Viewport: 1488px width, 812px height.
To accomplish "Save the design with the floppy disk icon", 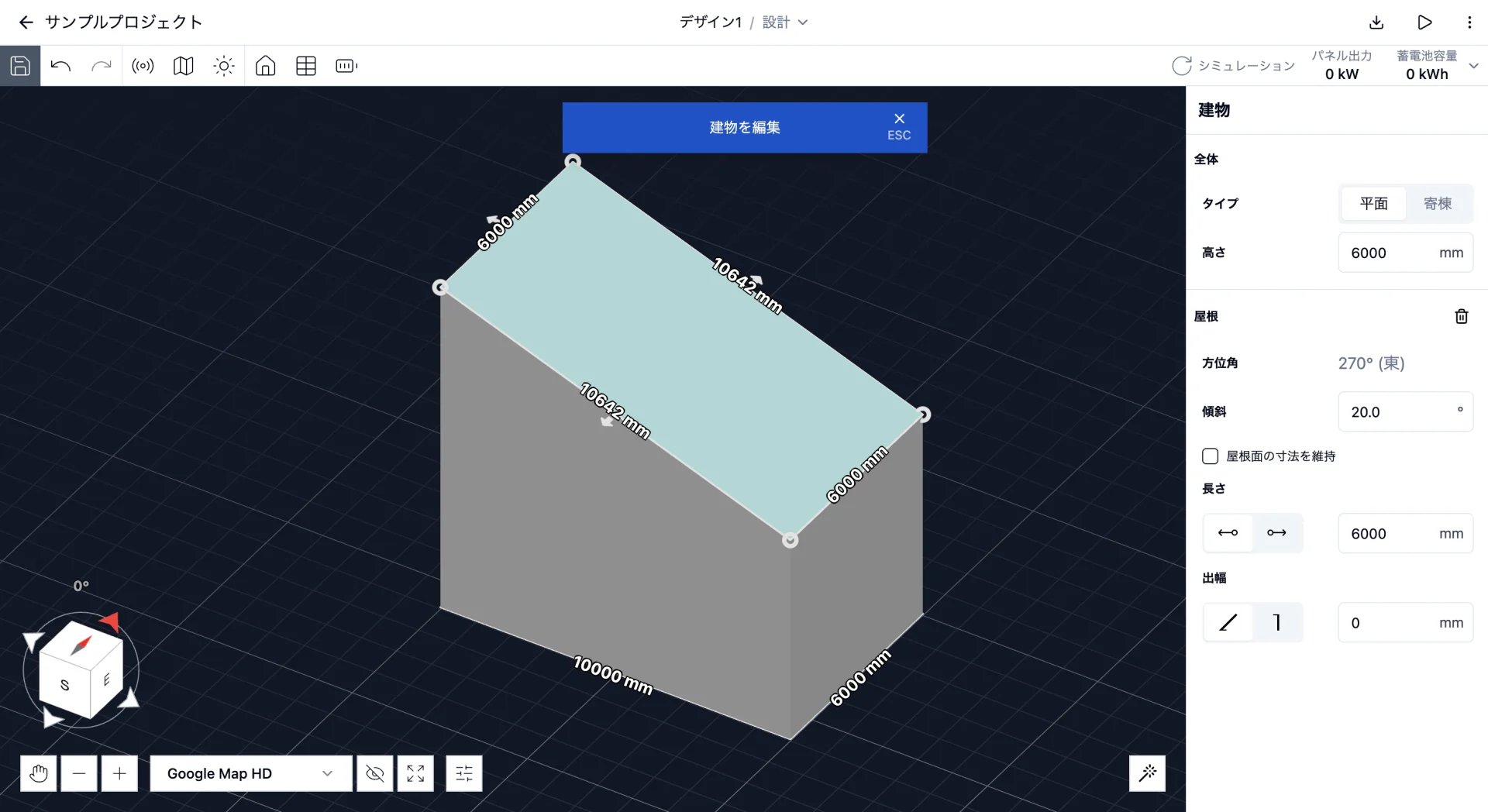I will click(20, 66).
